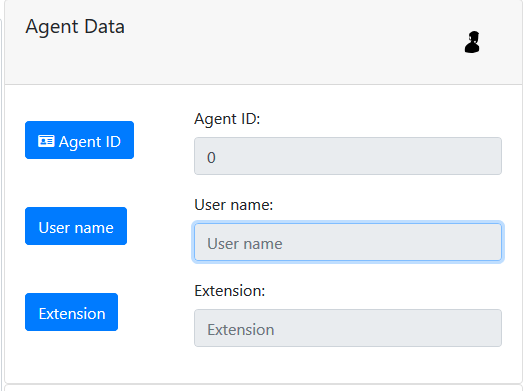Click into the User name text field
This screenshot has width=529, height=391.
(348, 242)
